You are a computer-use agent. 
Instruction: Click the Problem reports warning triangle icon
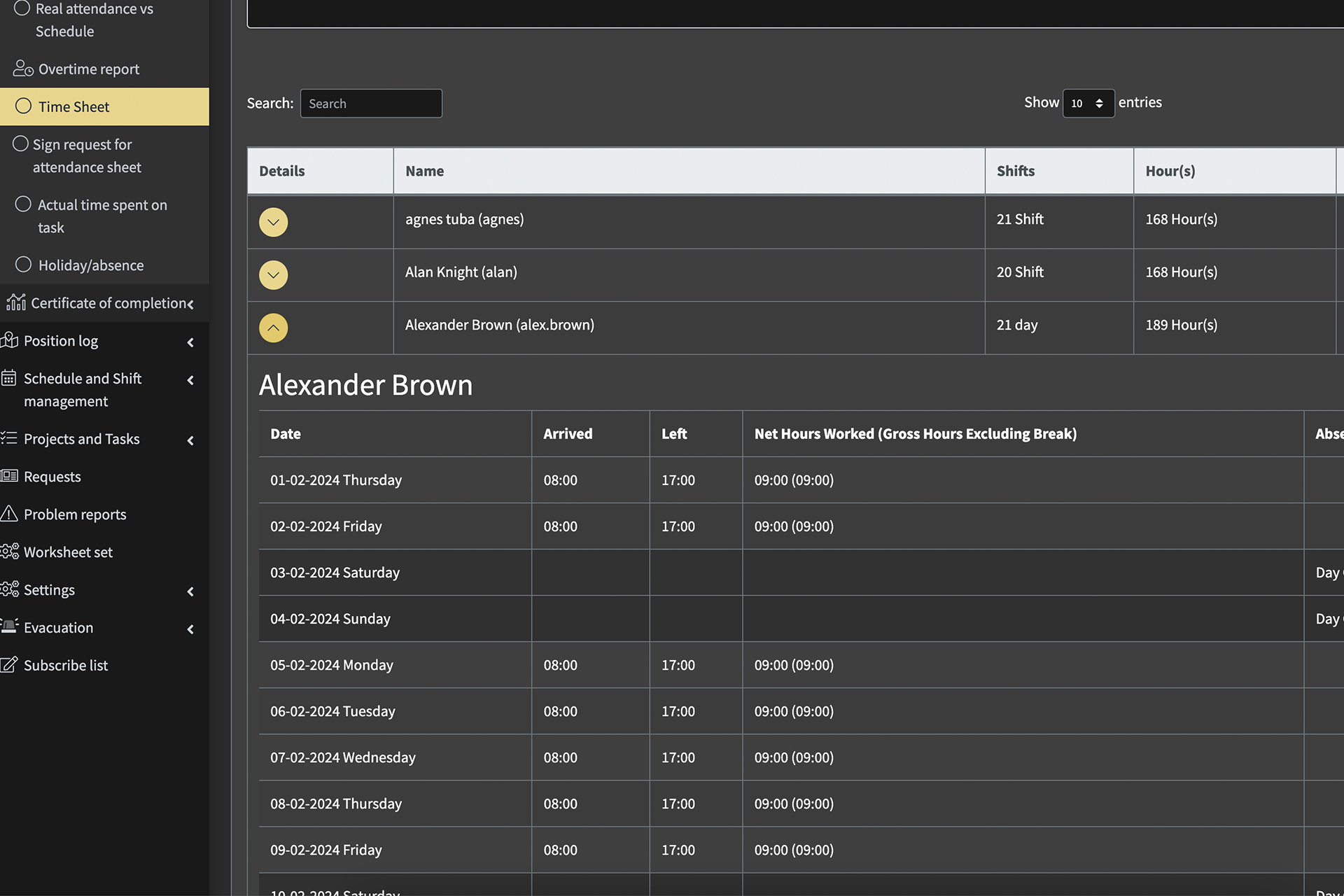(9, 514)
